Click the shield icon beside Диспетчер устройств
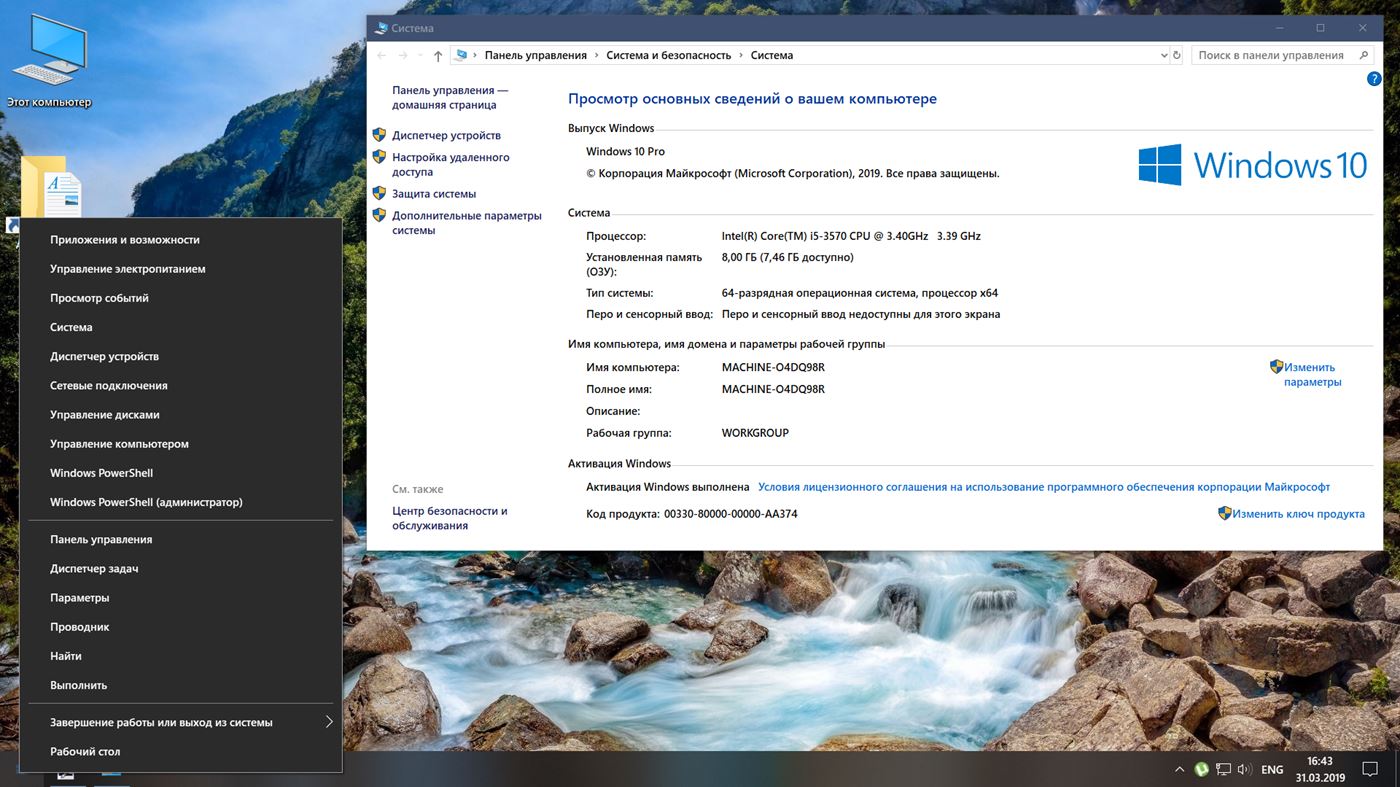This screenshot has height=787, width=1400. [379, 135]
